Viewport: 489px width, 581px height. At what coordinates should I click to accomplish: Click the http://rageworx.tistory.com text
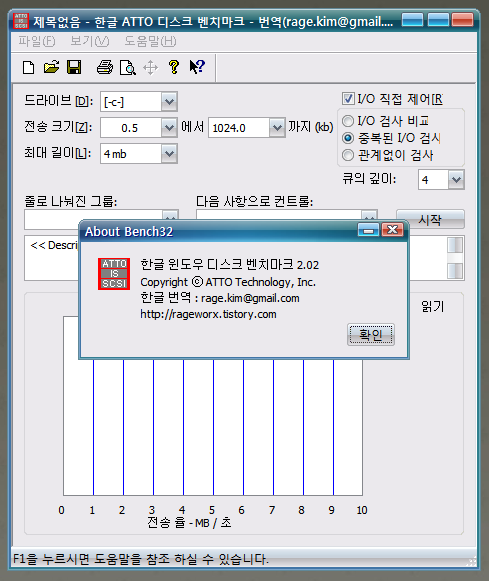click(208, 314)
